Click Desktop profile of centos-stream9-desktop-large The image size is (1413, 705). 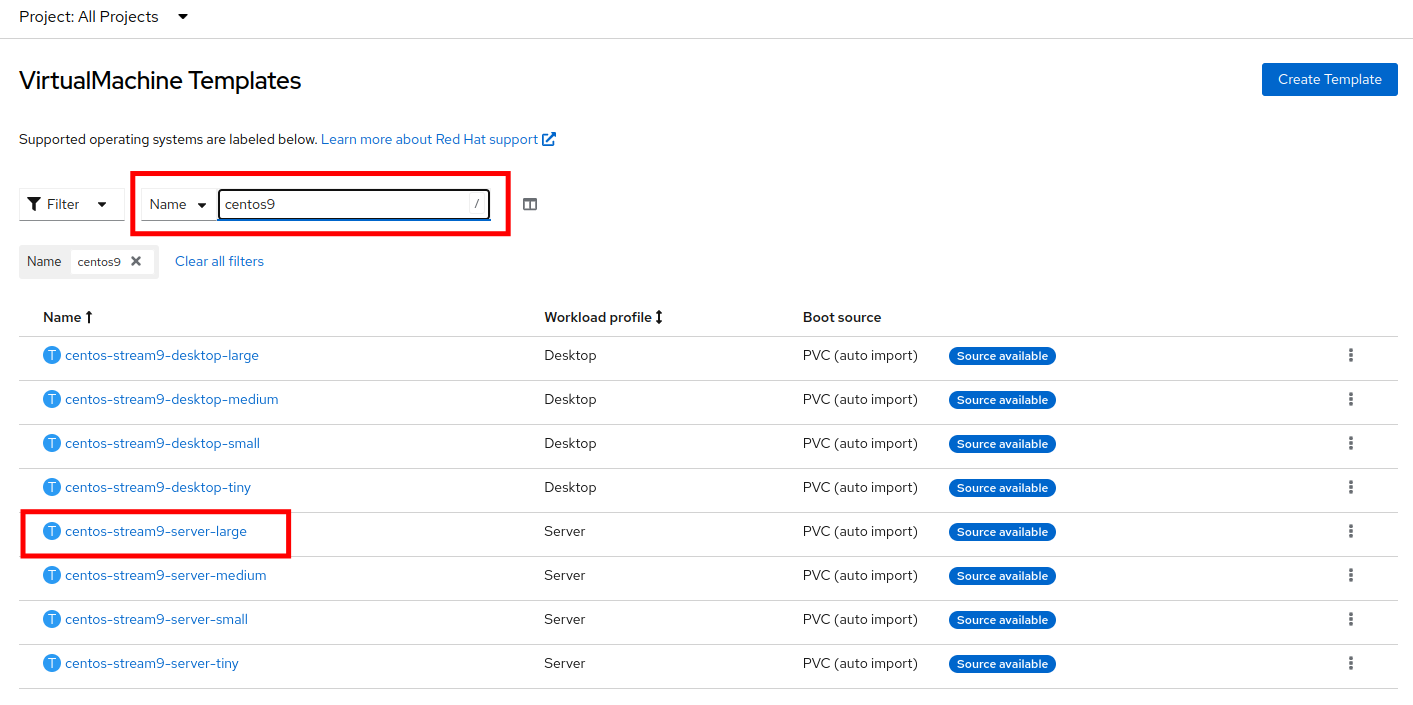570,355
